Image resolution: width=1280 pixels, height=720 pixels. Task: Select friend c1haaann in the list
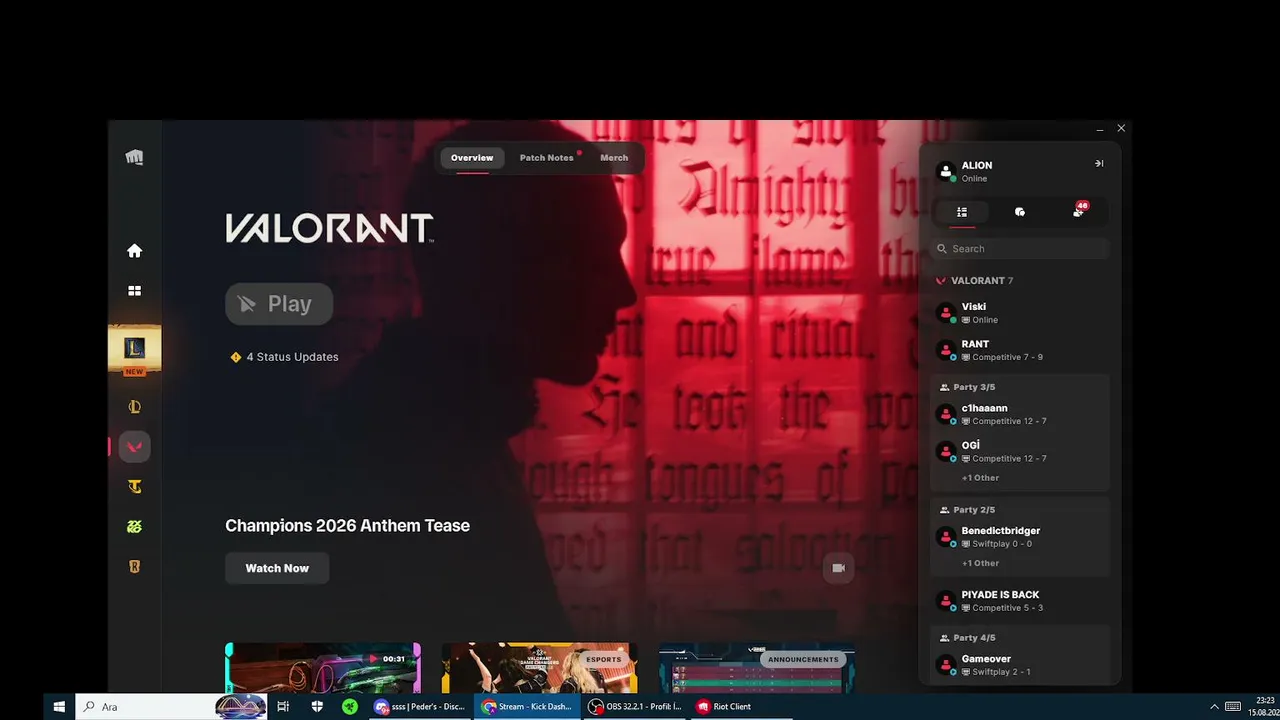point(1020,414)
